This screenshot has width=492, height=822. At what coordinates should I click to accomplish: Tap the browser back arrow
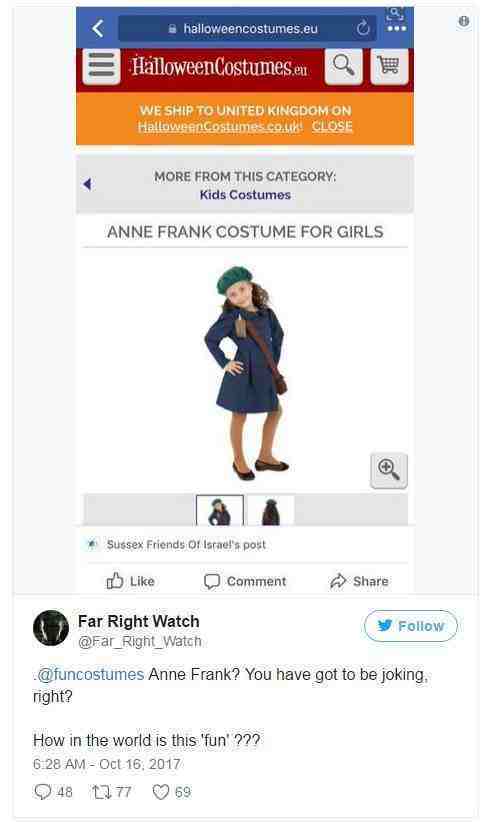[98, 28]
